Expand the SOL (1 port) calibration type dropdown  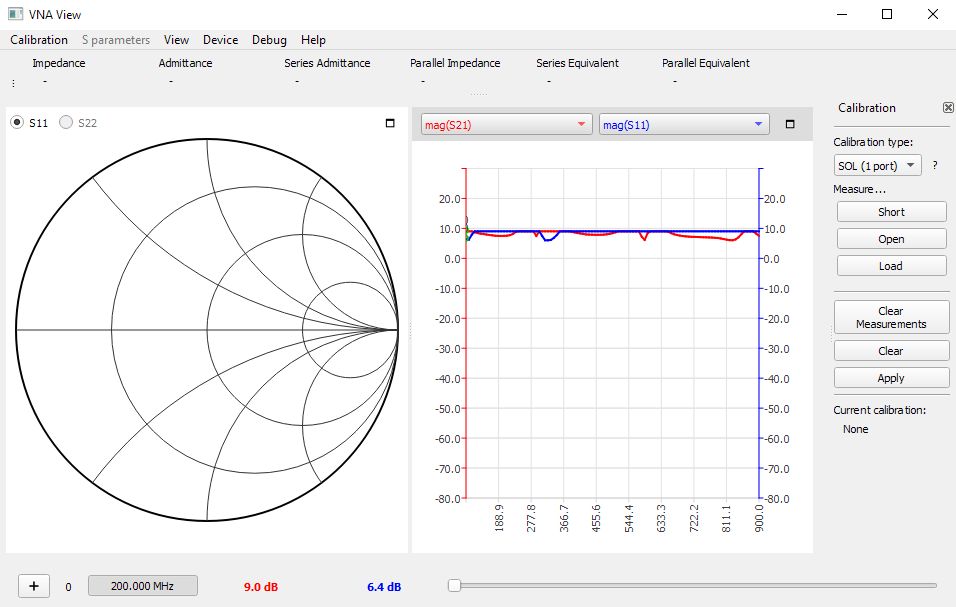pos(877,165)
